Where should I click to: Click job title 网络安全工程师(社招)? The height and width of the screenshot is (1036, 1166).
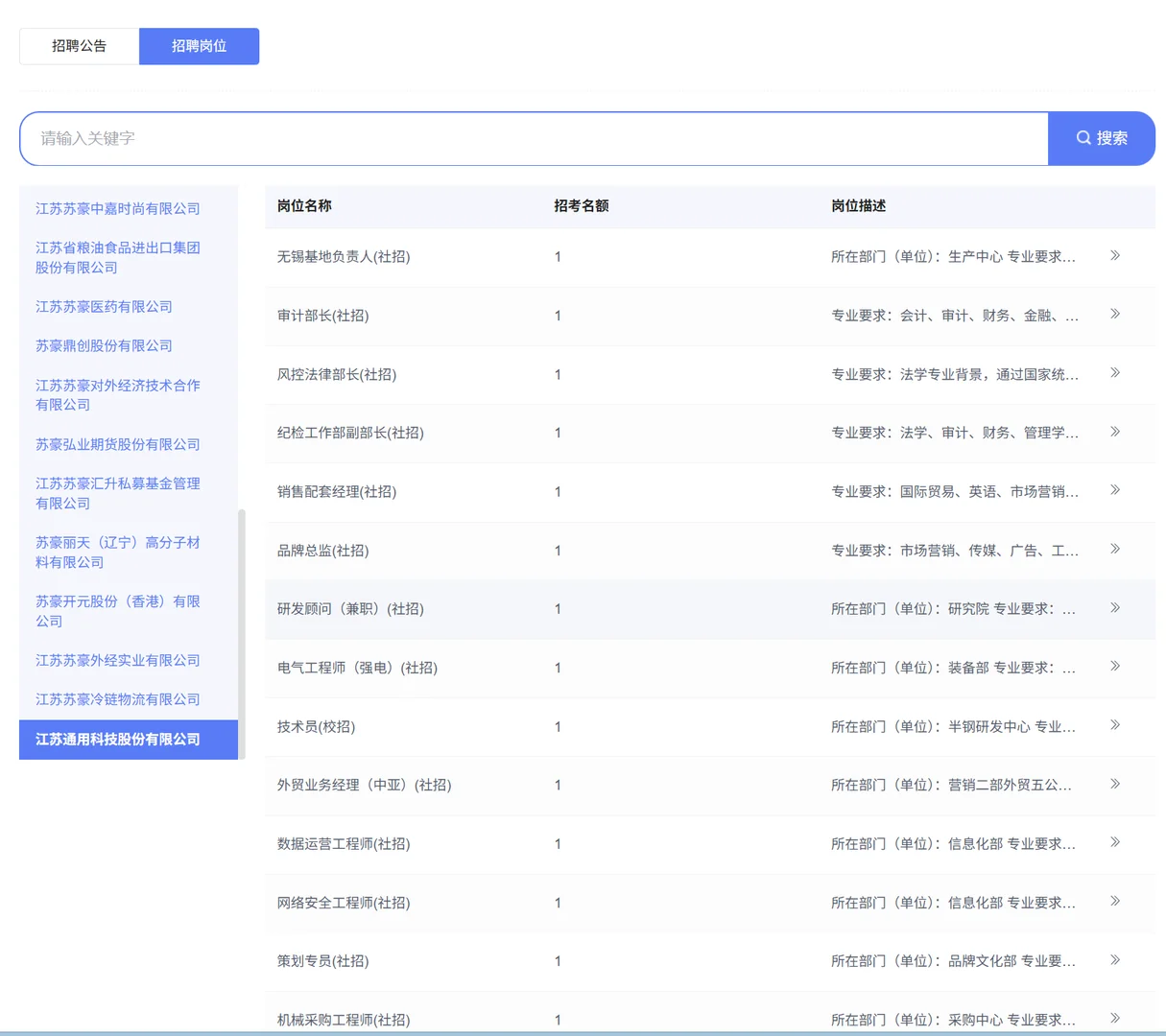point(344,903)
